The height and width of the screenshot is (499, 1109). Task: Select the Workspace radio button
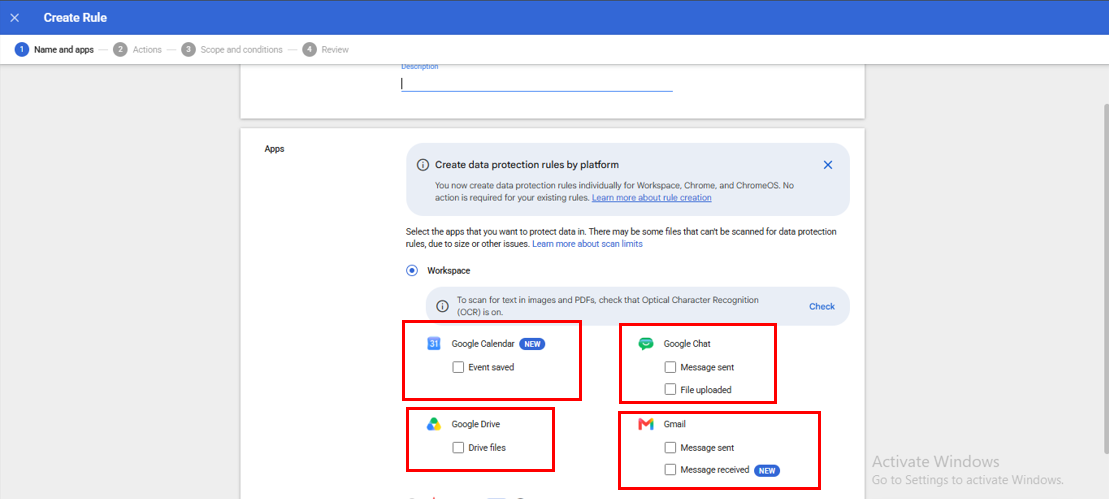point(412,271)
